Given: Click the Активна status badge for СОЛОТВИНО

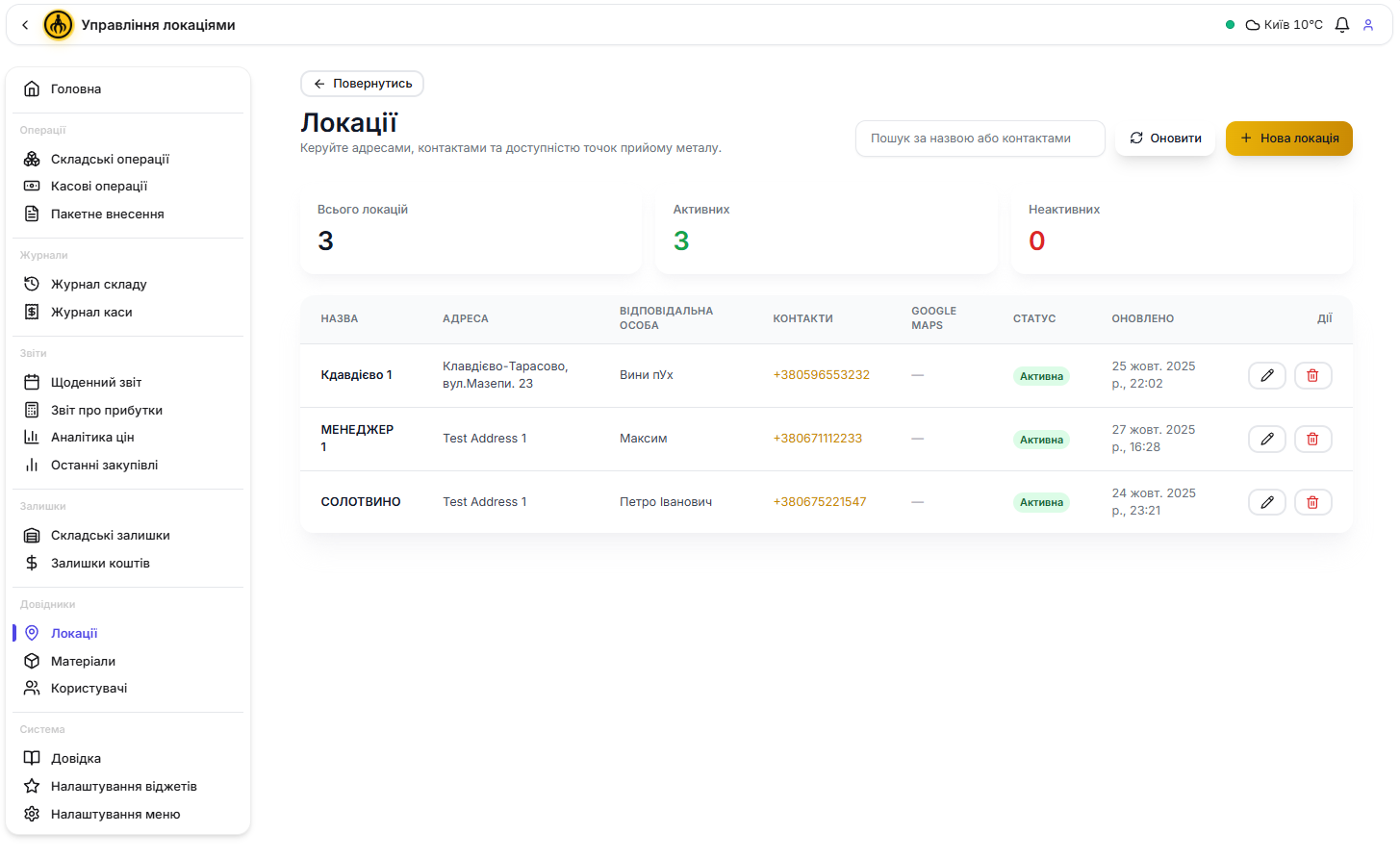Looking at the screenshot, I should (x=1041, y=502).
